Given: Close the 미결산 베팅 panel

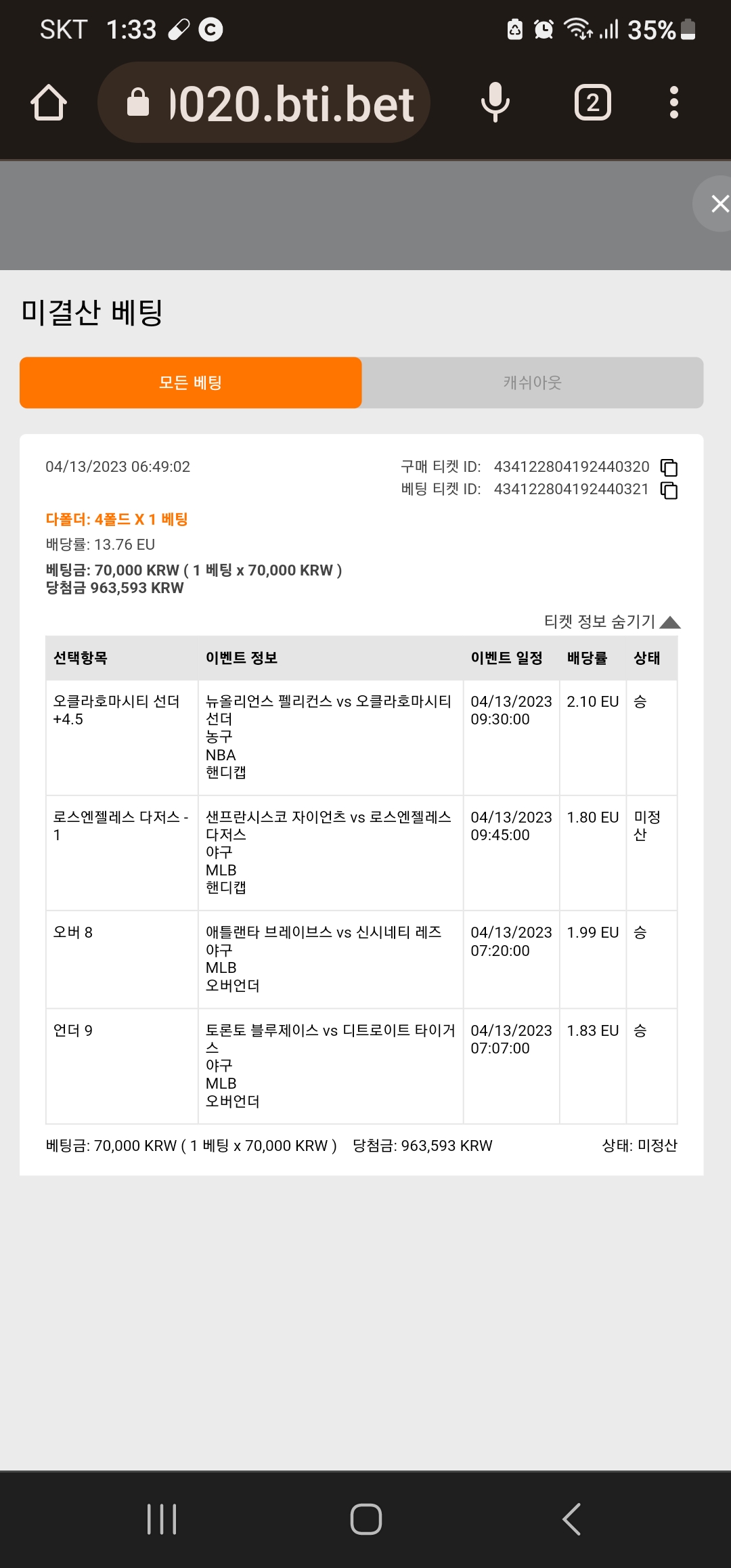Looking at the screenshot, I should pyautogui.click(x=718, y=203).
